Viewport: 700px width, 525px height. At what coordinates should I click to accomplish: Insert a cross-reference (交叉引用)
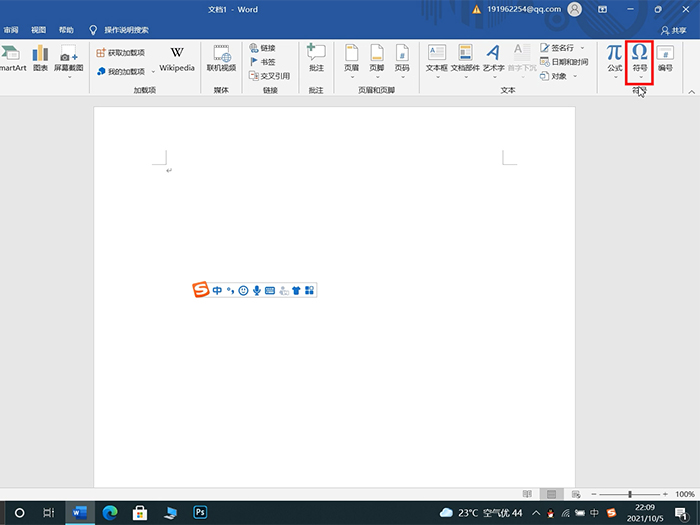[x=270, y=76]
